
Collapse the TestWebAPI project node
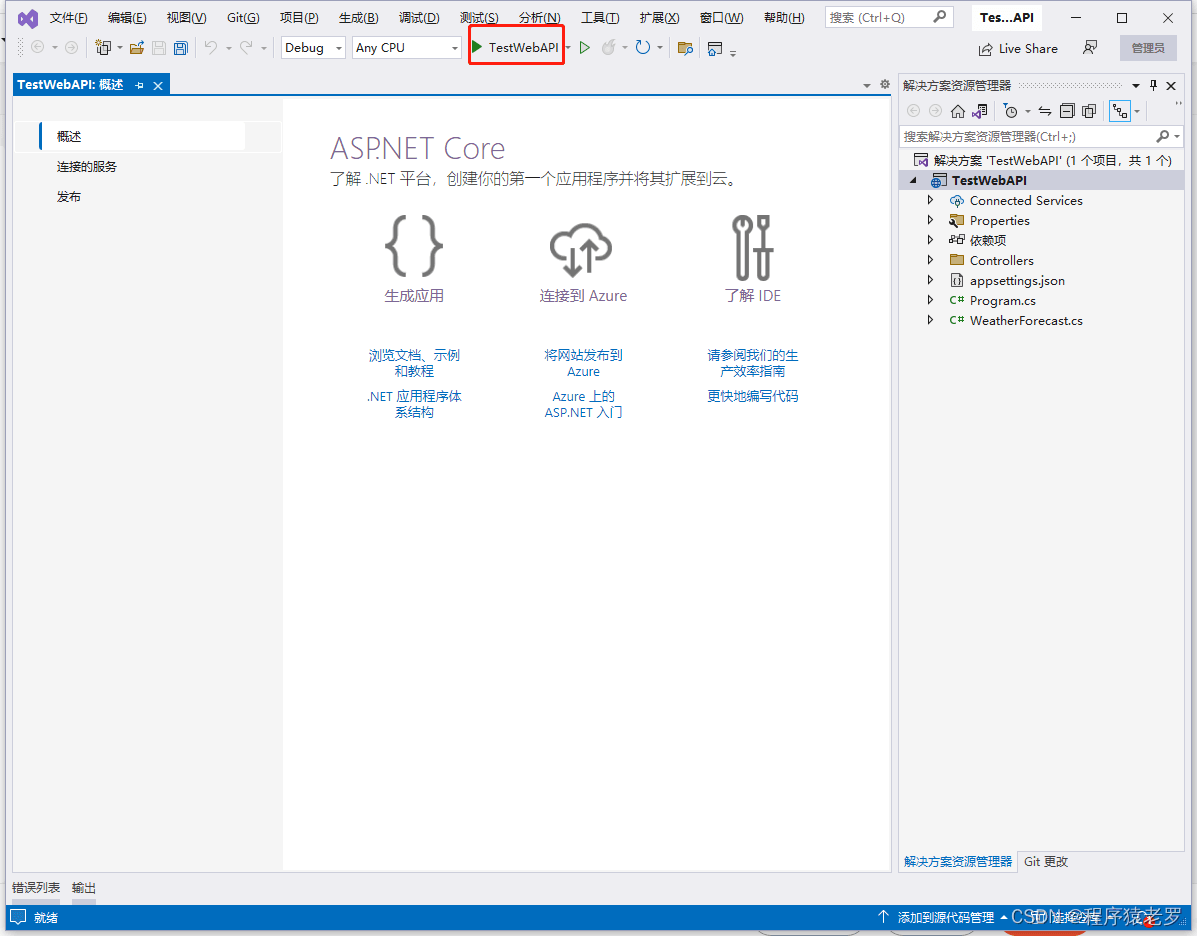pyautogui.click(x=913, y=180)
